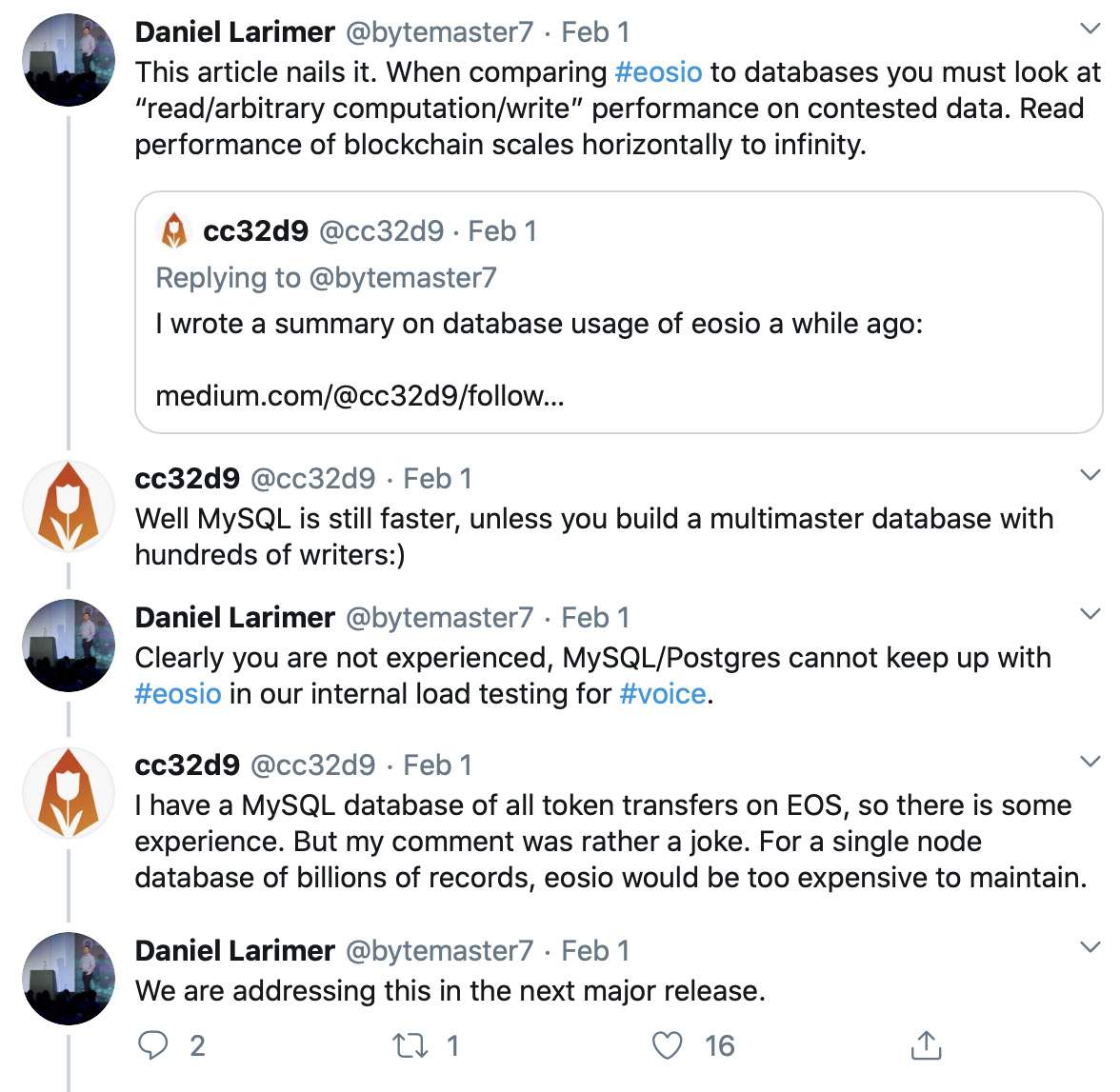Open the #eosio hashtag in top tweet
This screenshot has width=1120, height=1092.
pos(659,72)
